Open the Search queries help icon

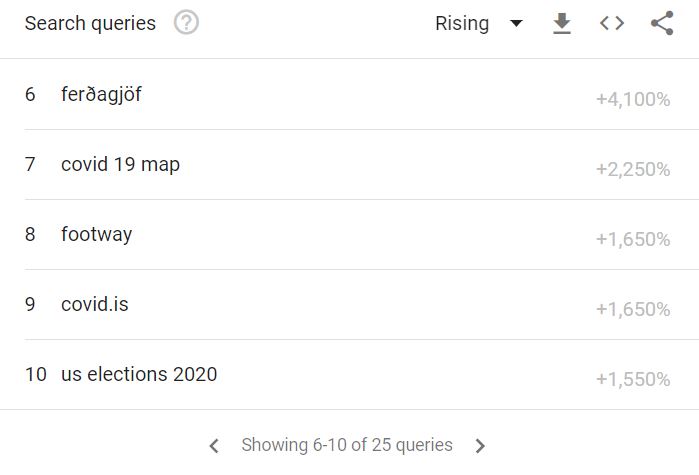coord(186,23)
